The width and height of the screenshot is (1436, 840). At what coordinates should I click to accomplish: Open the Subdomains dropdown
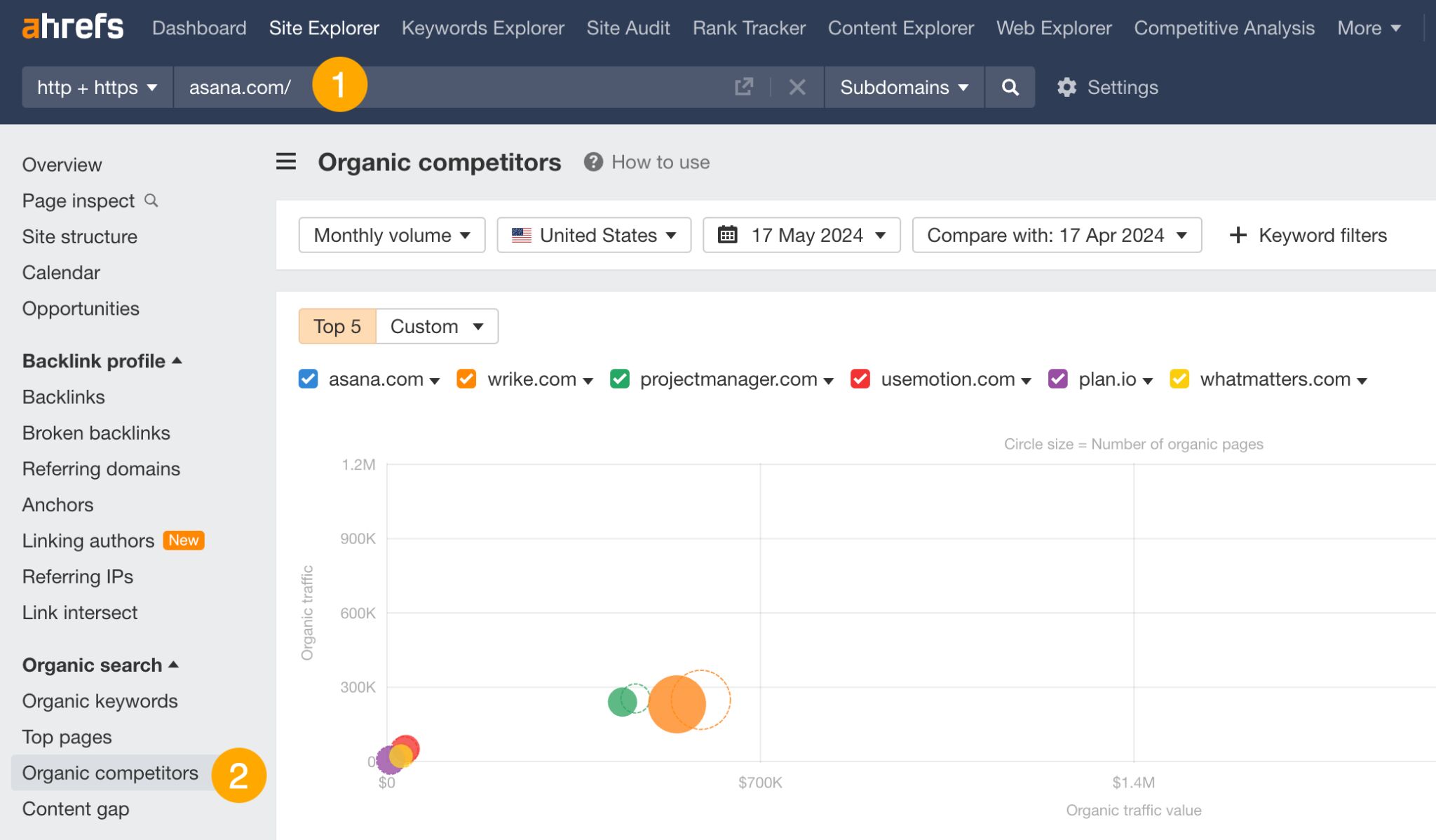903,87
